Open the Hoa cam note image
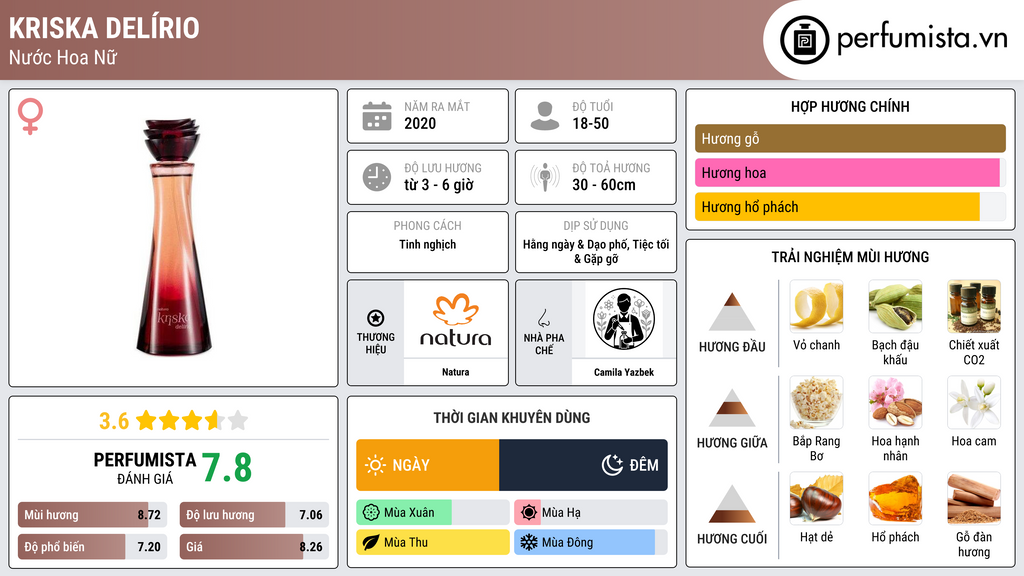 (x=974, y=402)
